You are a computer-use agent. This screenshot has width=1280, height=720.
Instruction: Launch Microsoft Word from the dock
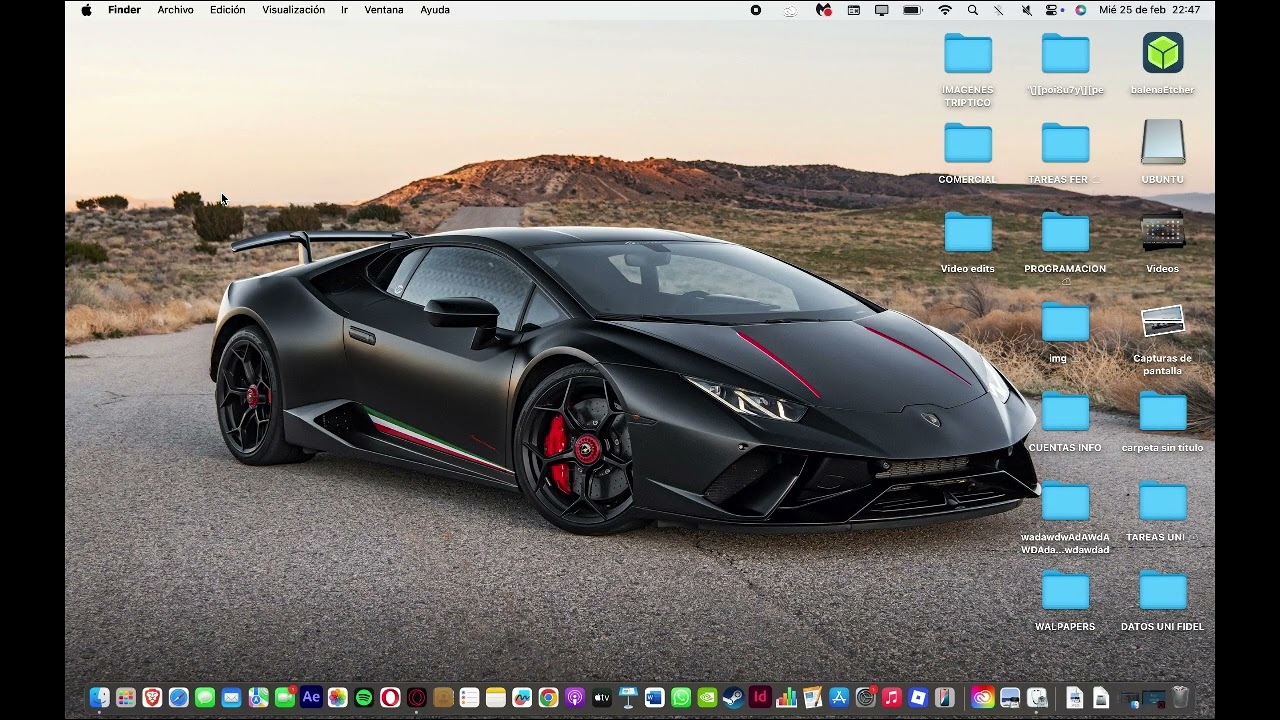[655, 697]
